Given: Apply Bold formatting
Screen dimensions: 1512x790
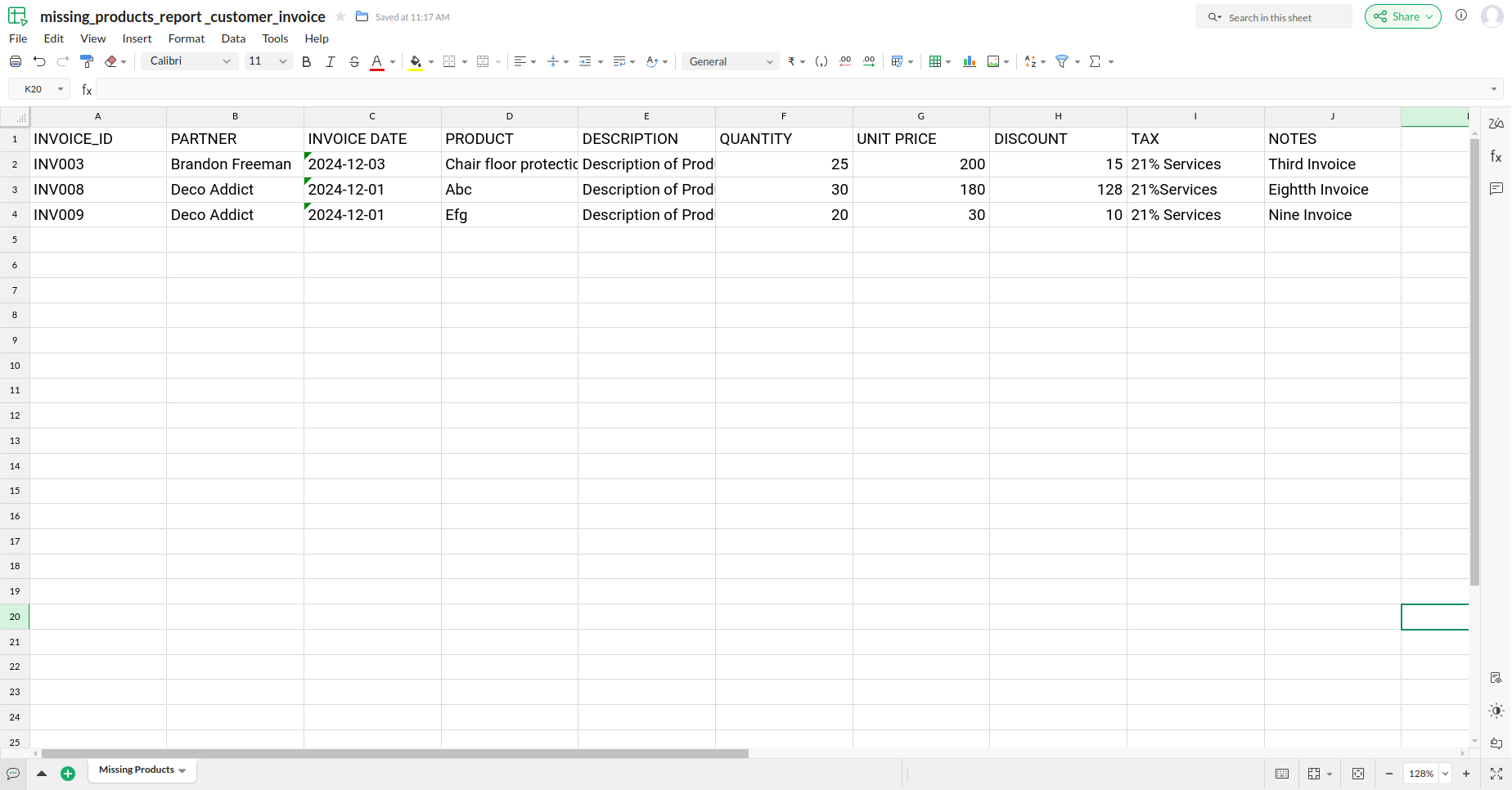Looking at the screenshot, I should pos(307,61).
